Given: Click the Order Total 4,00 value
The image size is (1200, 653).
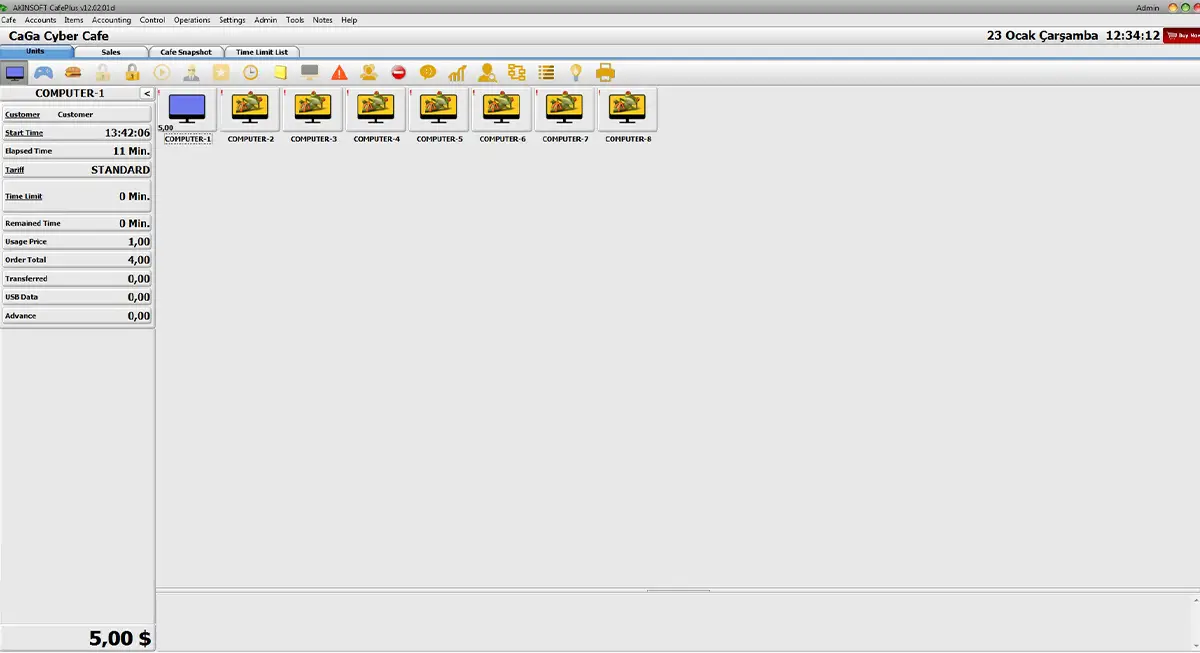Looking at the screenshot, I should click(139, 260).
